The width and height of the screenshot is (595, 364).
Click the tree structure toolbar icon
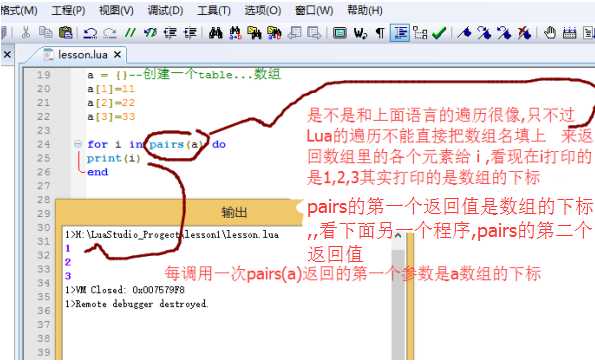point(420,33)
